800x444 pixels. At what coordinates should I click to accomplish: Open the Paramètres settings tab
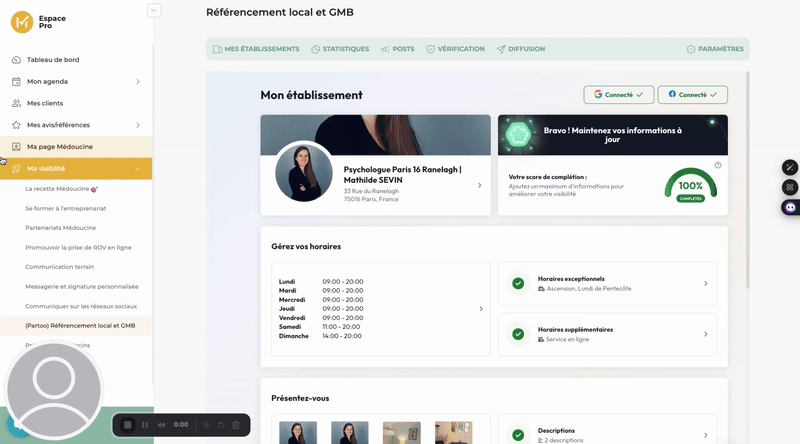coord(715,49)
